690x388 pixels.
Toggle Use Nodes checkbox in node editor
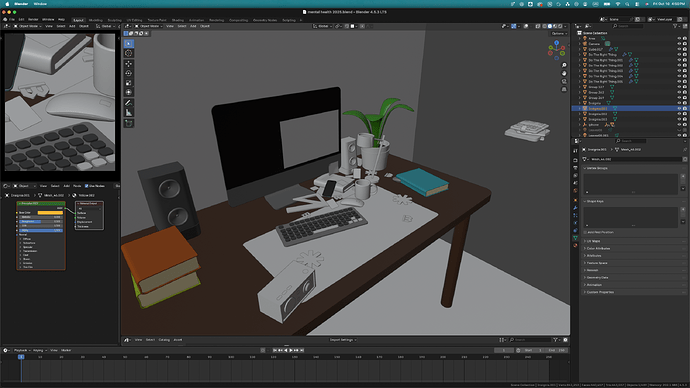[x=87, y=186]
